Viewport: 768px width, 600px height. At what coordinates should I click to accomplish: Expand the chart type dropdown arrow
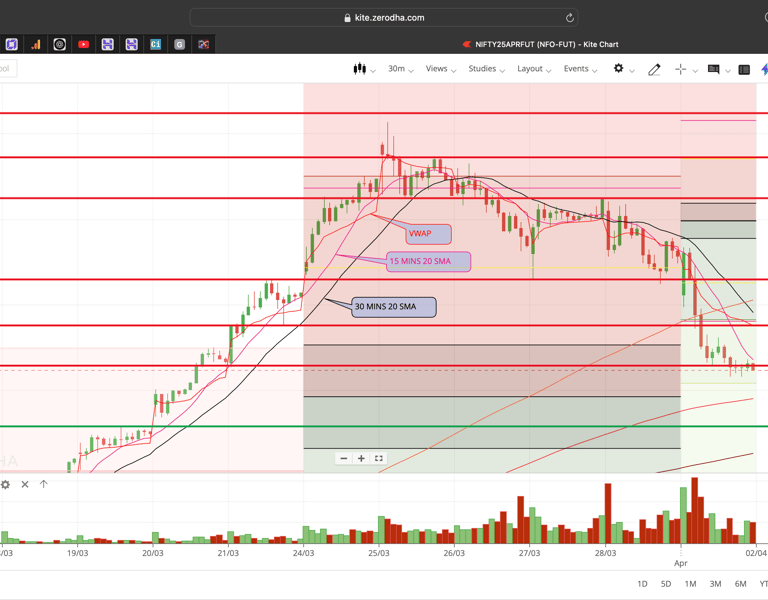tap(373, 71)
